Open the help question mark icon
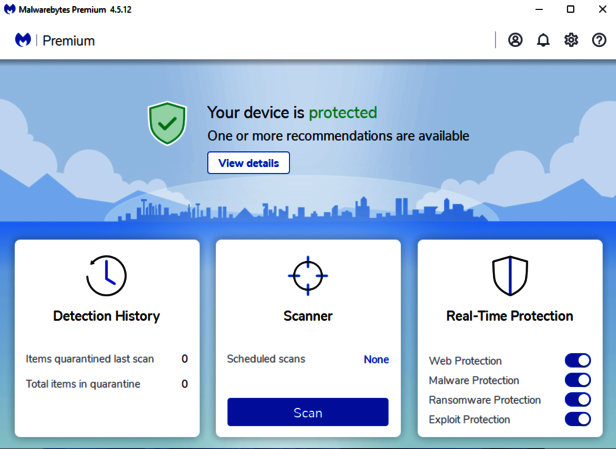The height and width of the screenshot is (449, 616). tap(599, 40)
